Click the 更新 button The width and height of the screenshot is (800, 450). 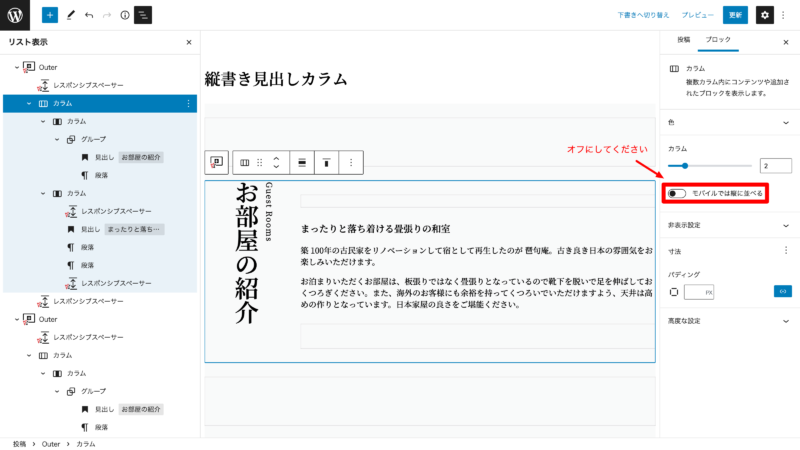tap(736, 16)
